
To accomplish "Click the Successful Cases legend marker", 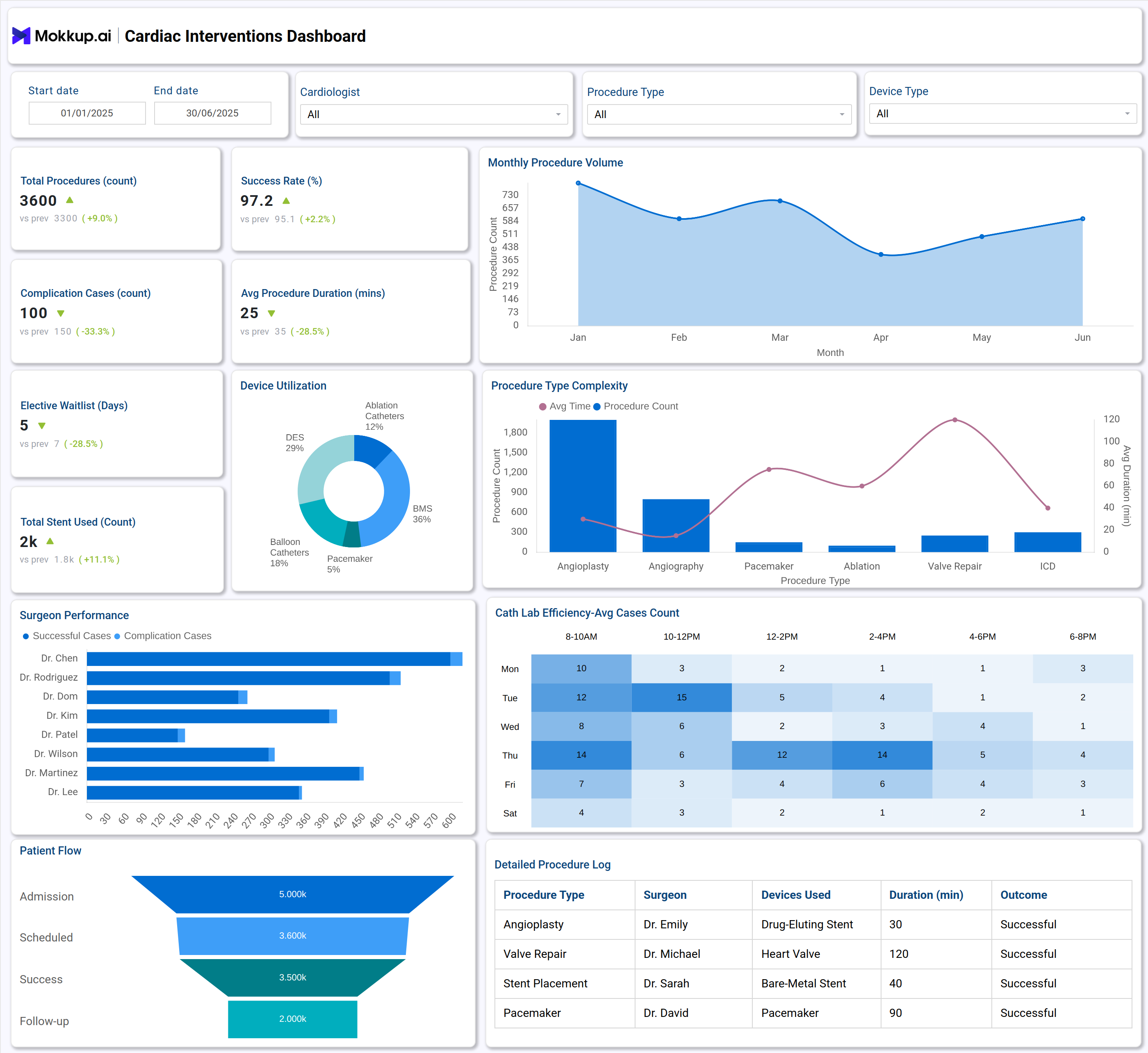I will [x=26, y=636].
